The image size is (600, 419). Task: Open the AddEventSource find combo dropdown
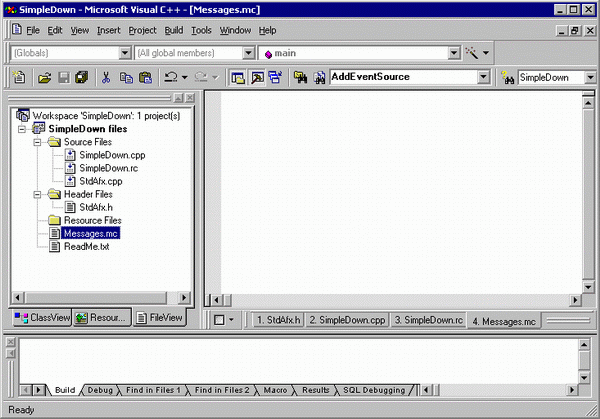coord(483,77)
